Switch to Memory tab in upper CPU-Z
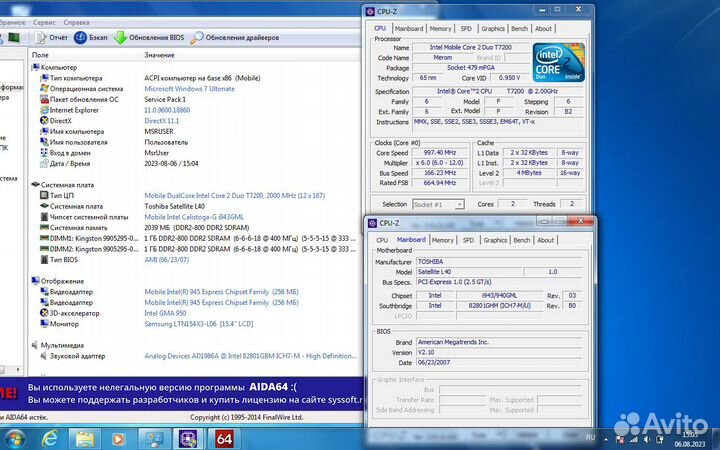Screen dimensions: 720x450 [x=440, y=28]
